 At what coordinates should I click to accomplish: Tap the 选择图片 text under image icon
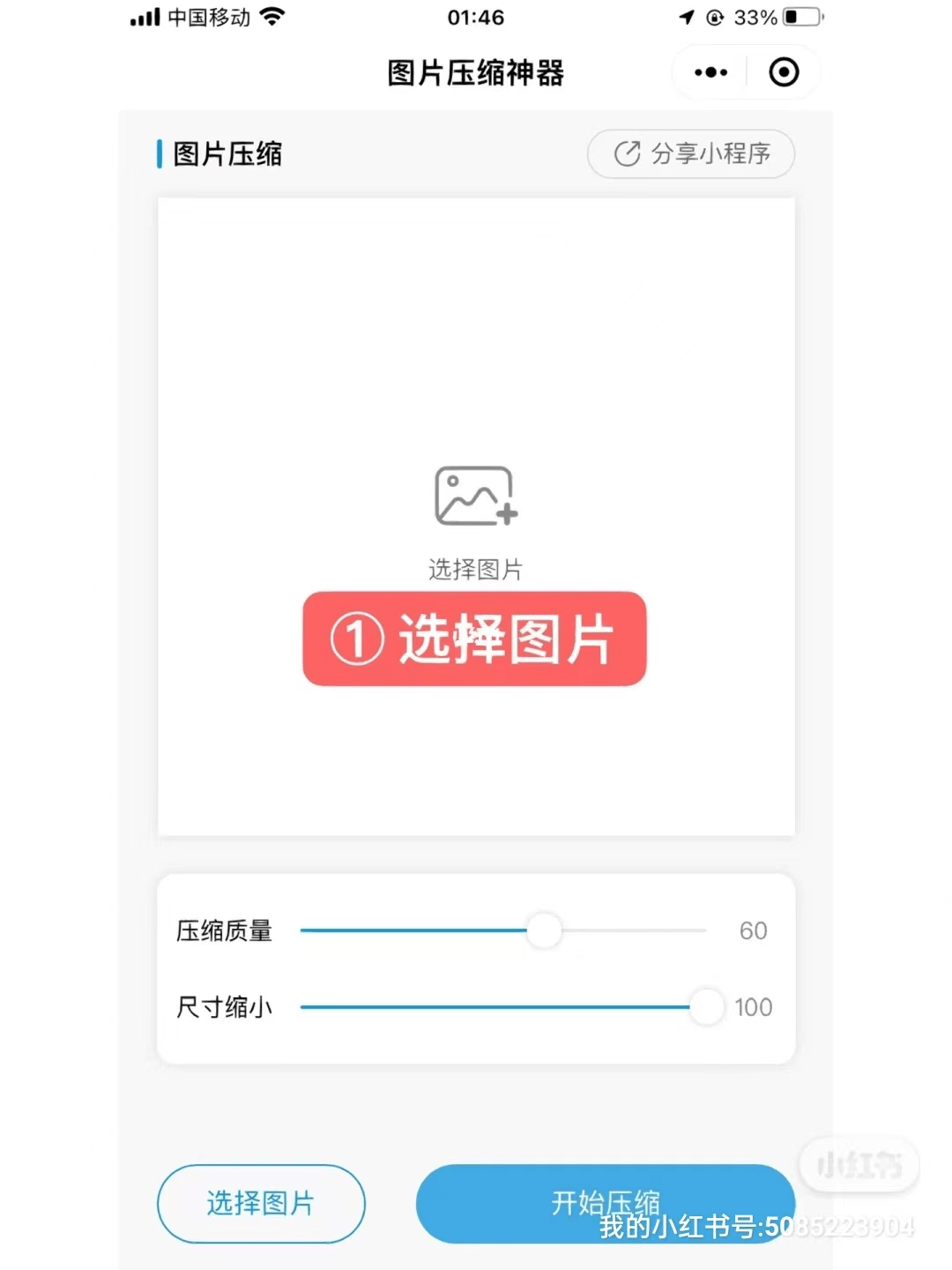[x=476, y=570]
